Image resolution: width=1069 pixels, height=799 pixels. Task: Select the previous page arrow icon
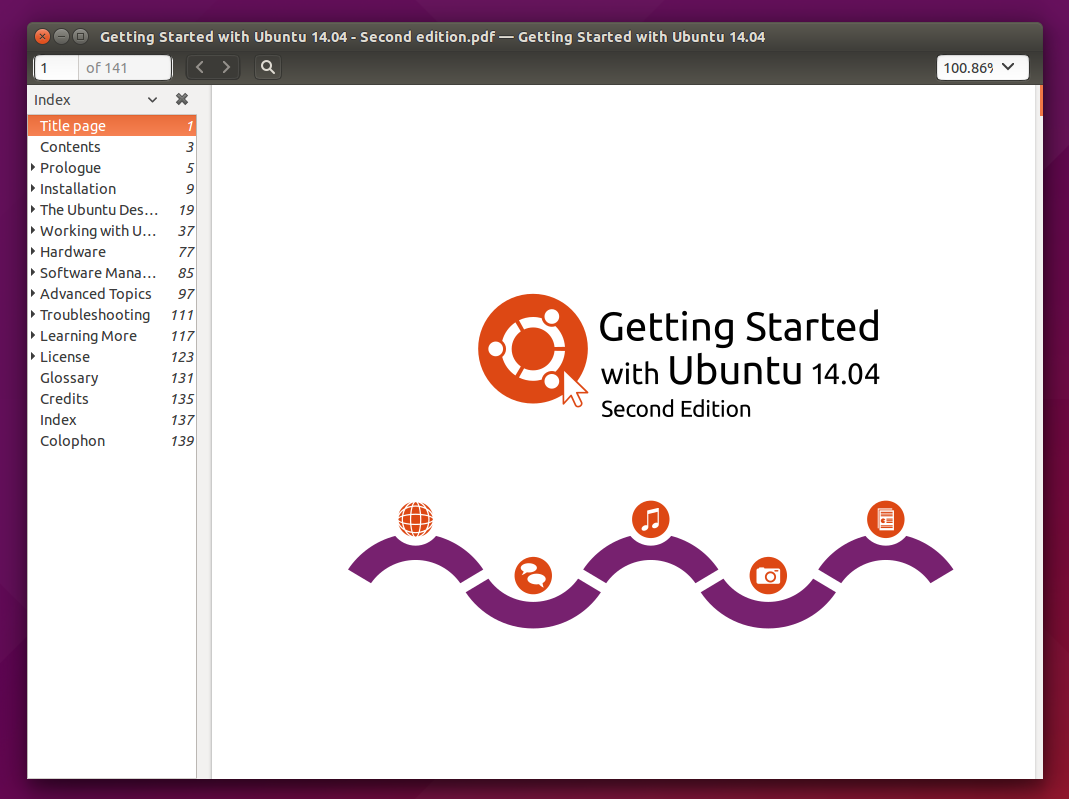pyautogui.click(x=199, y=67)
